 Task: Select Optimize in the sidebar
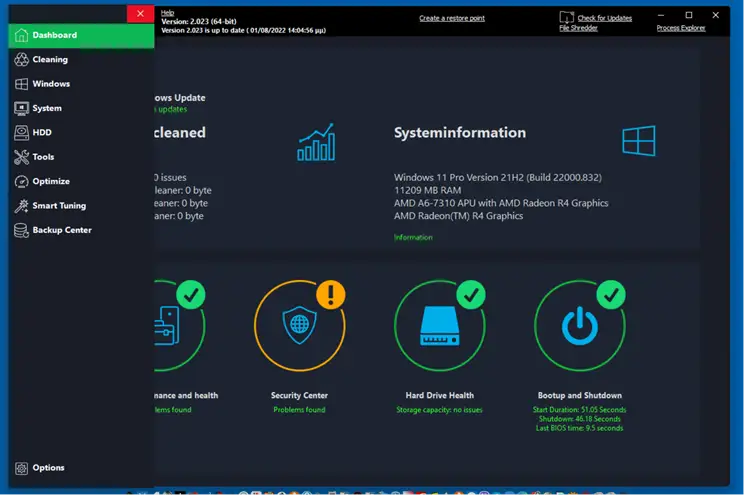(82, 181)
